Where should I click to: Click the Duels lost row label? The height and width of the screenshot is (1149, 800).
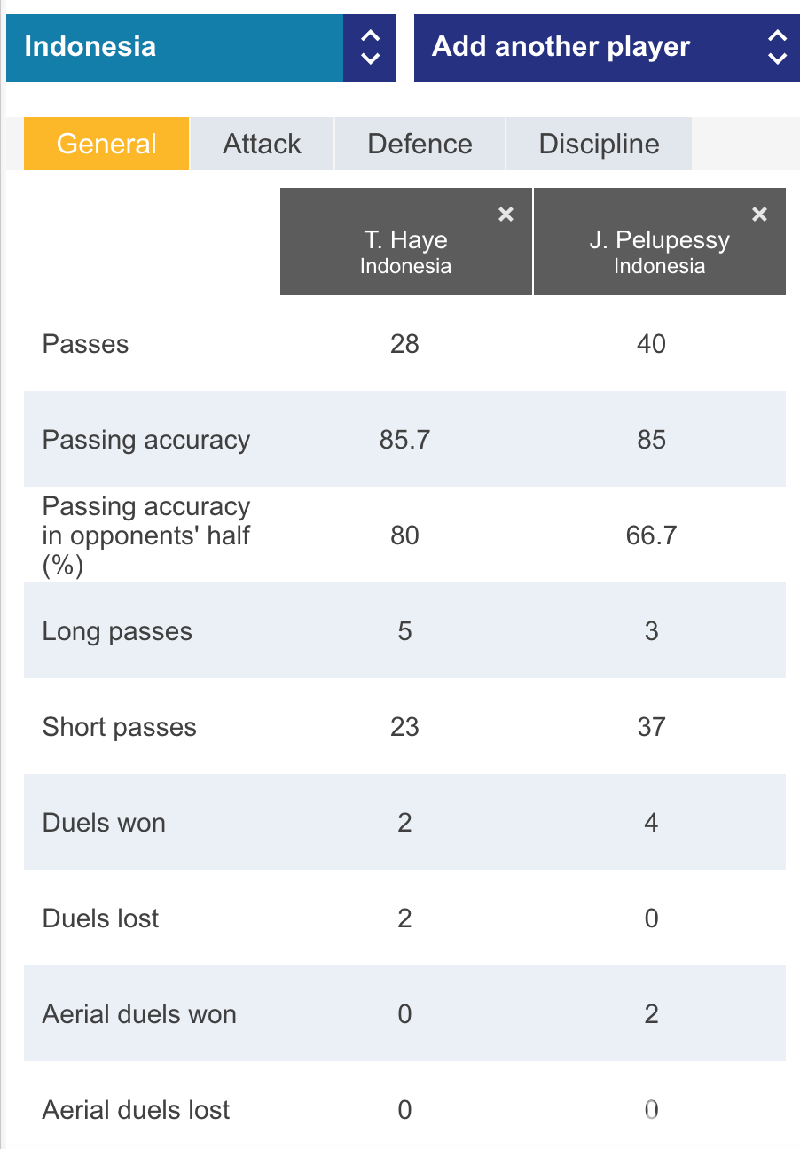tap(100, 918)
